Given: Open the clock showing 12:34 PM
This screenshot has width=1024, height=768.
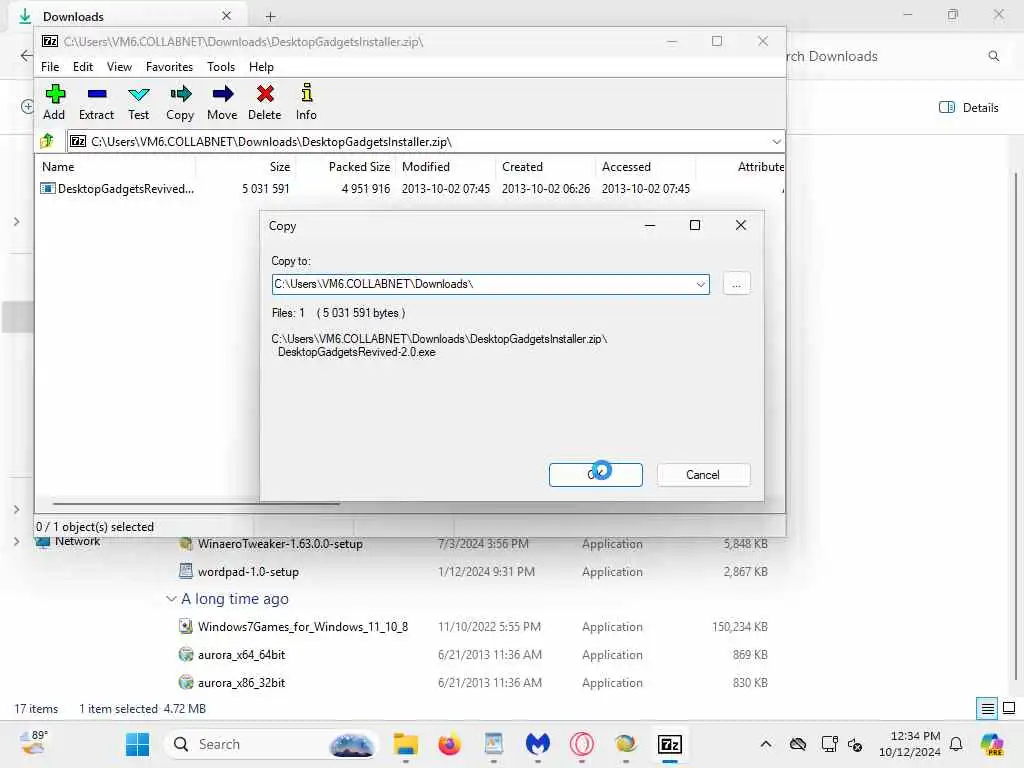Looking at the screenshot, I should 910,744.
